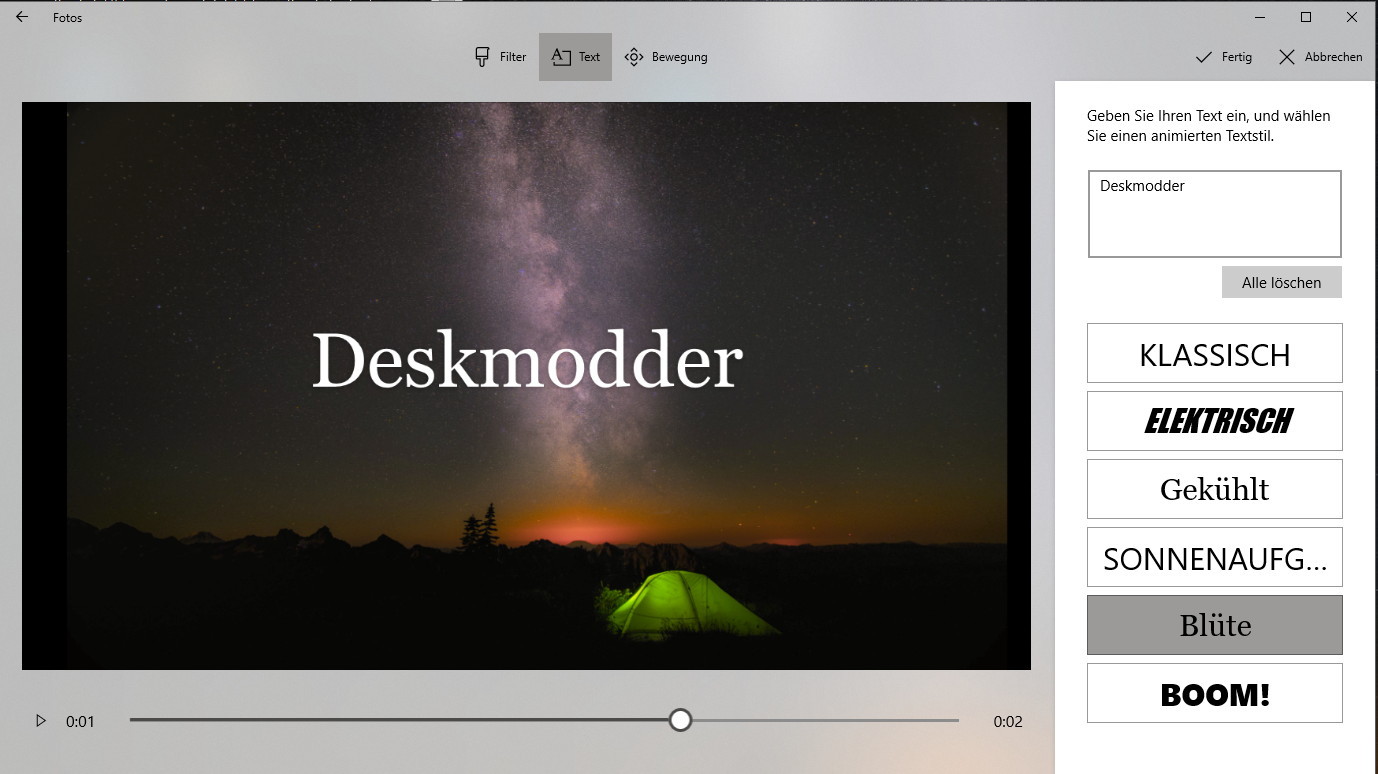Open the Filter tool
Screen dimensions: 1378x774
coord(500,57)
